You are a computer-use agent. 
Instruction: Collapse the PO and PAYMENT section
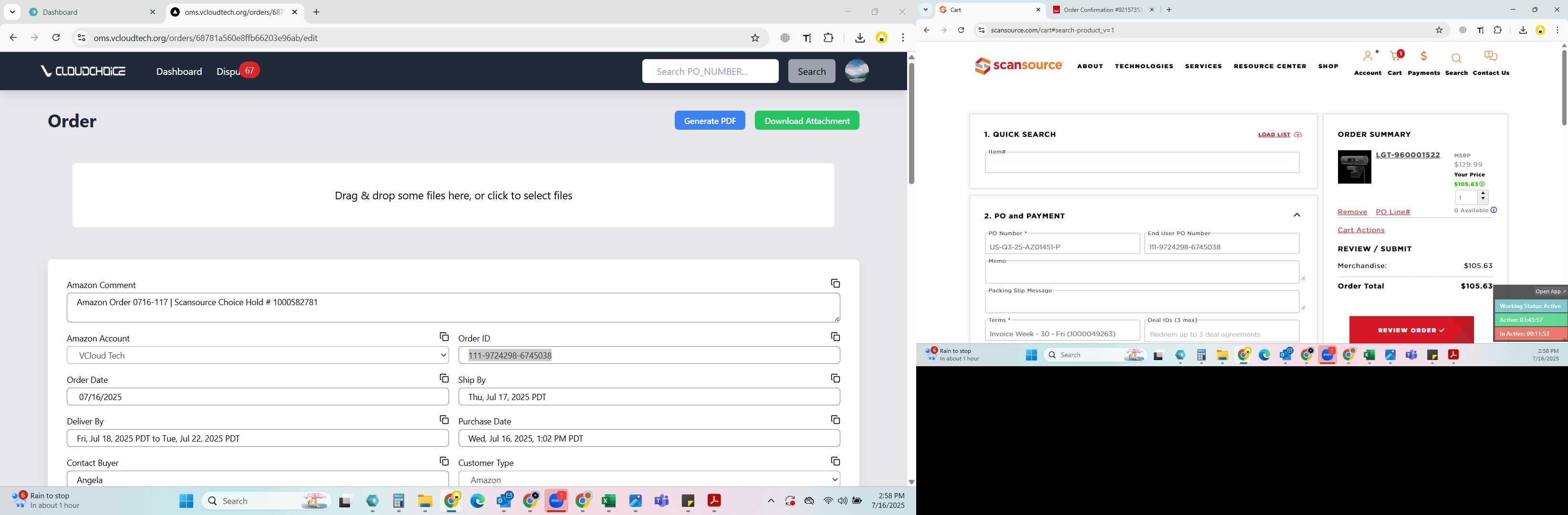[x=1296, y=215]
